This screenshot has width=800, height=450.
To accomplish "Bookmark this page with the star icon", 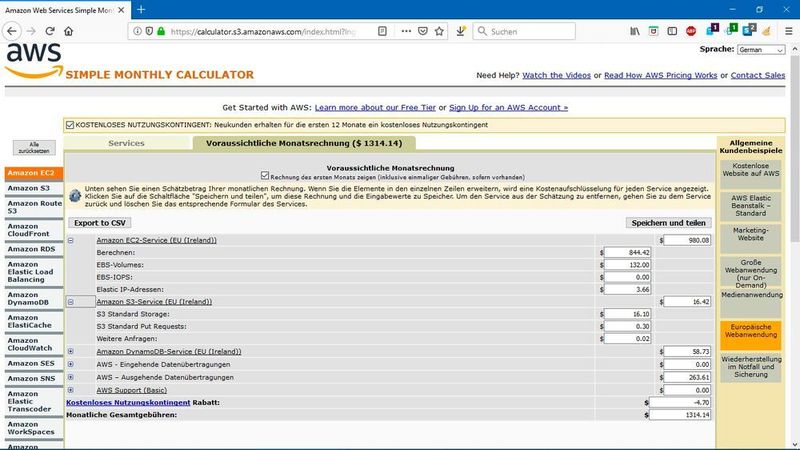I will tap(439, 31).
